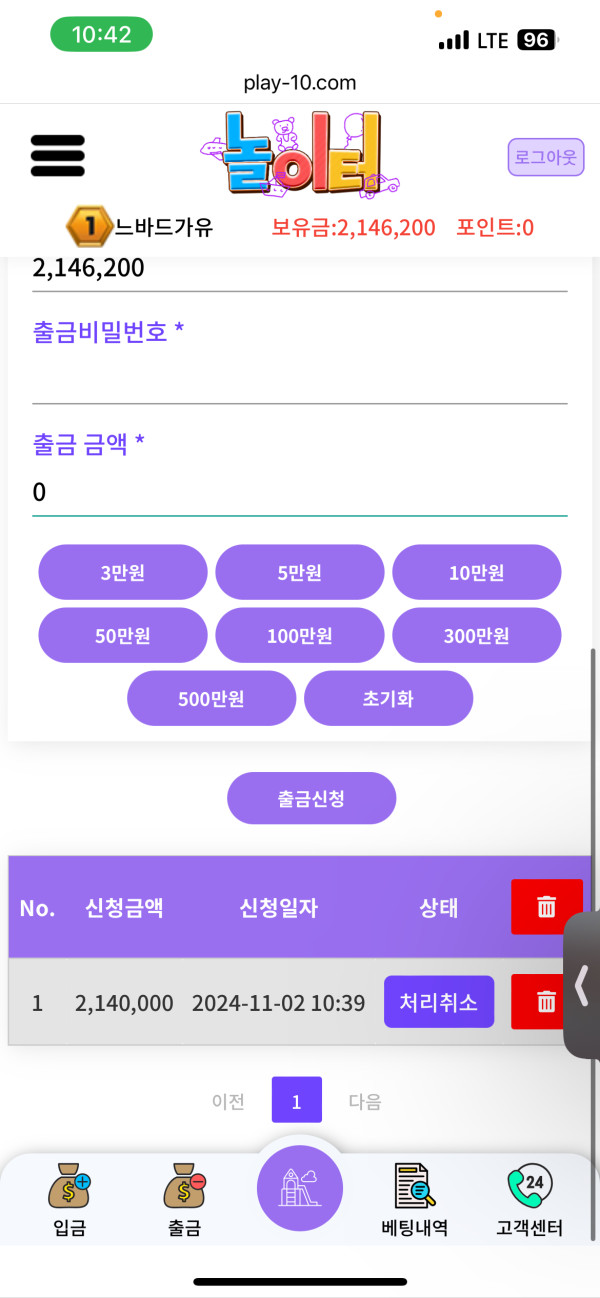Viewport: 600px width, 1298px height.
Task: Select the 3만원 amount button
Action: (x=123, y=572)
